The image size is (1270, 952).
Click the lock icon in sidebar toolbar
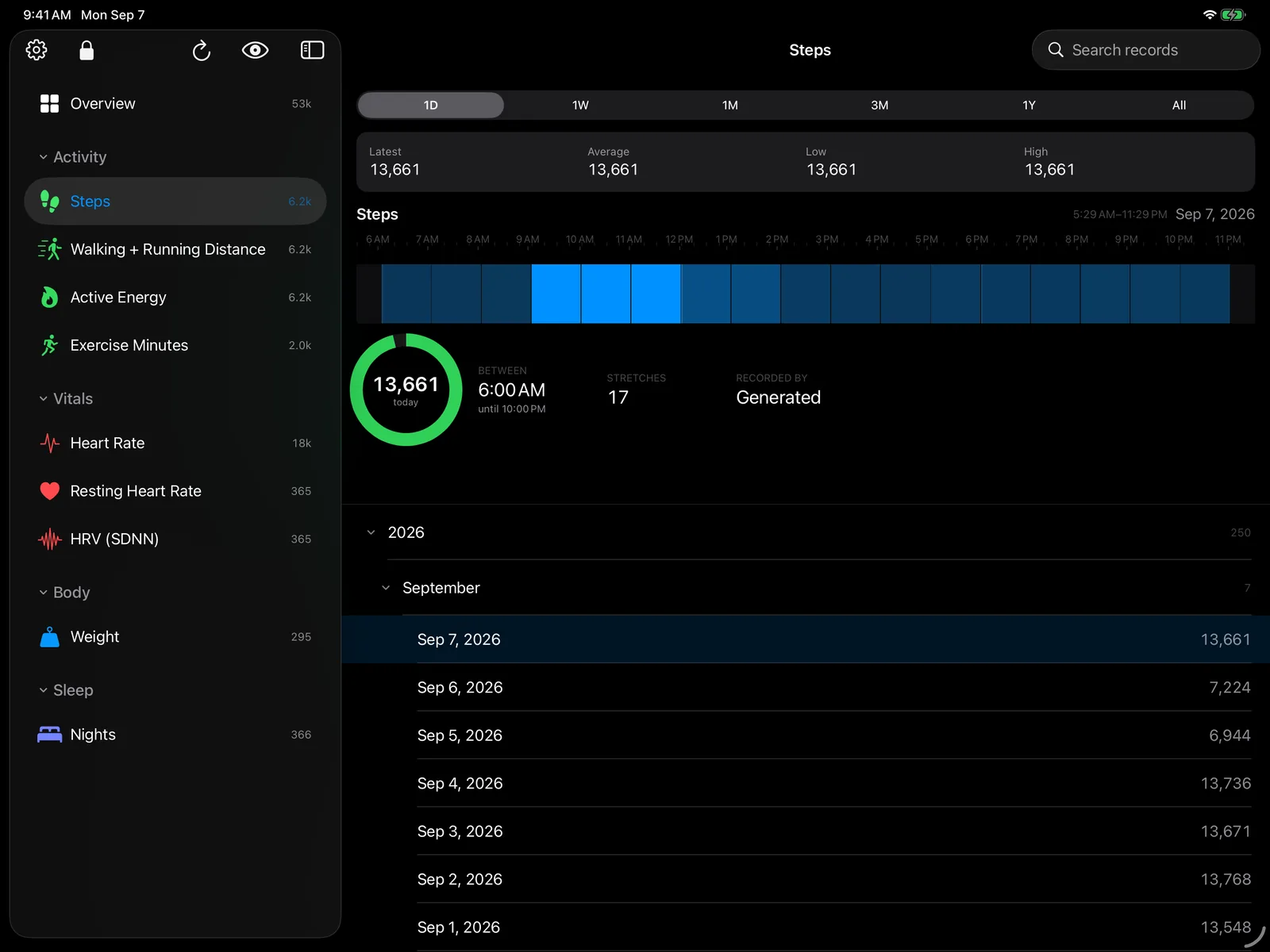87,50
